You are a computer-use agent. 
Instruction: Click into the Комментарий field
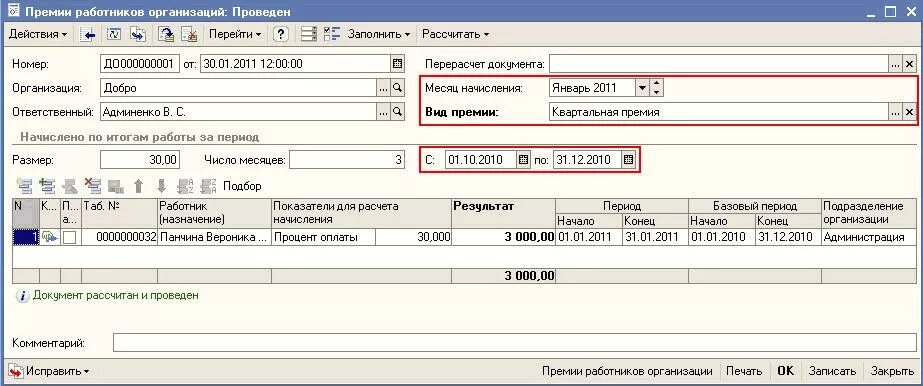coord(515,342)
